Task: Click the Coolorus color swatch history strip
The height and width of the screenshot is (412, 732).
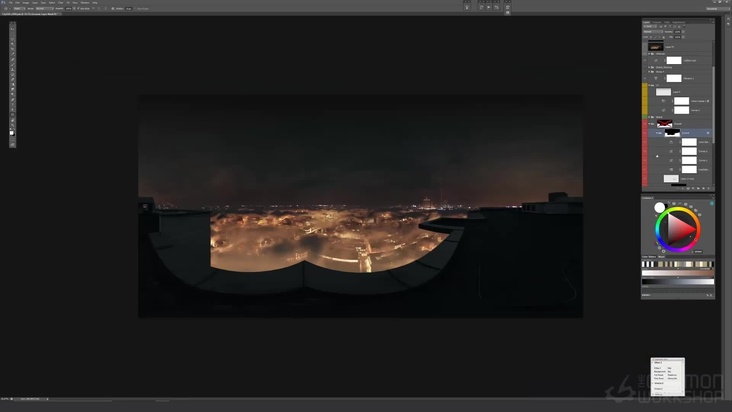Action: click(x=677, y=264)
